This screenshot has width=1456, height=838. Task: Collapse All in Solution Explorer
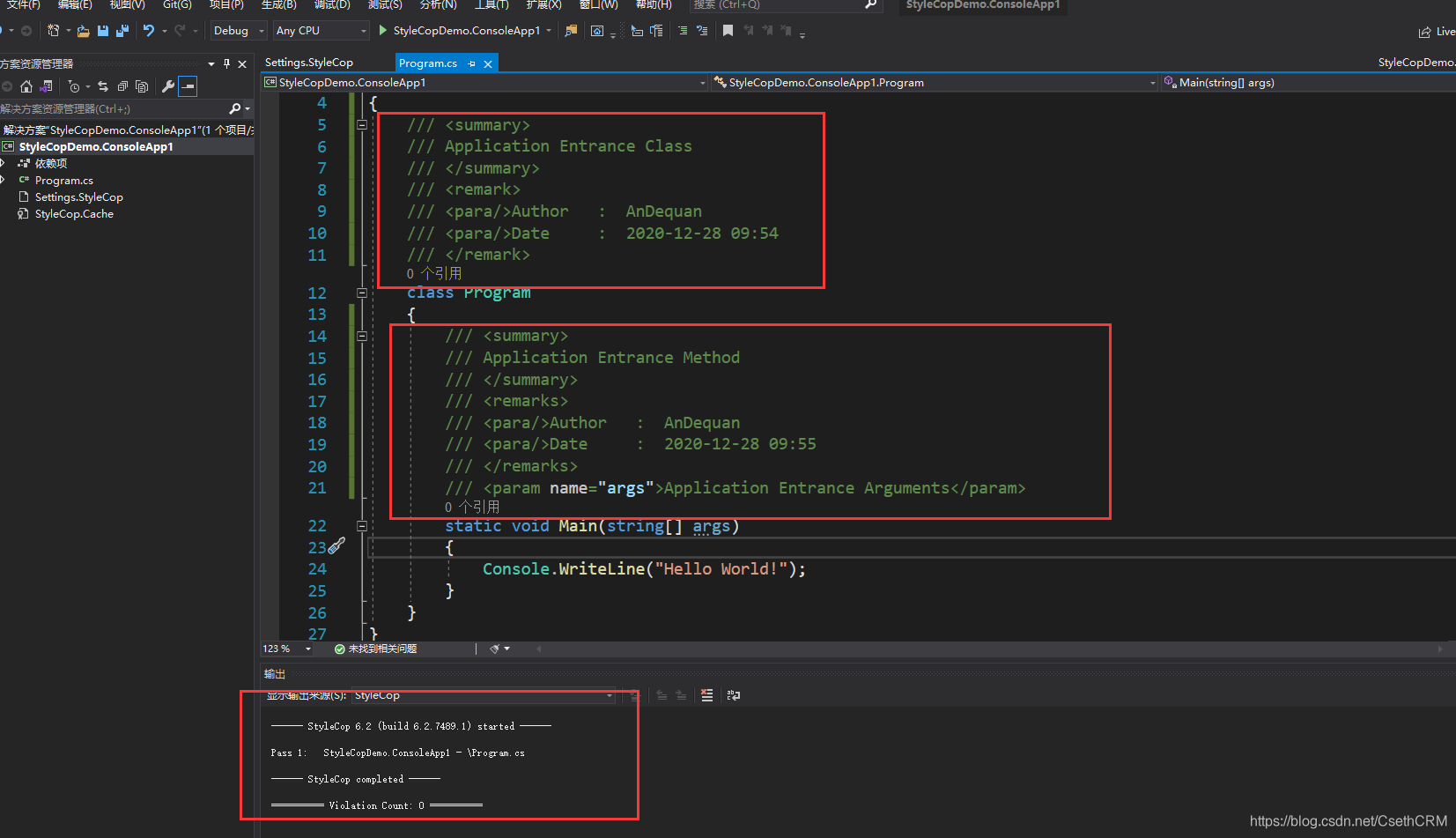click(x=122, y=86)
